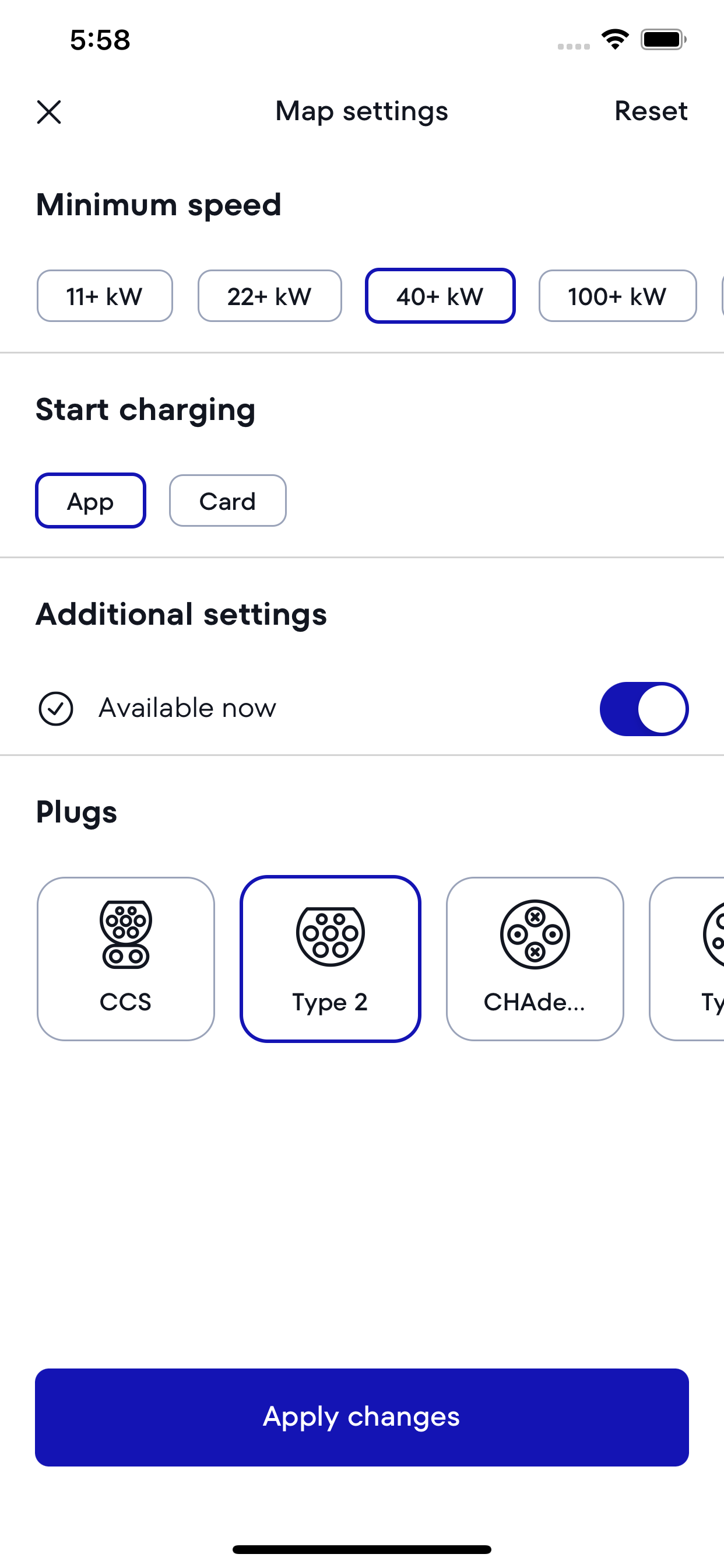This screenshot has width=724, height=1568.
Task: Select the Type 2 plug icon
Action: [331, 936]
